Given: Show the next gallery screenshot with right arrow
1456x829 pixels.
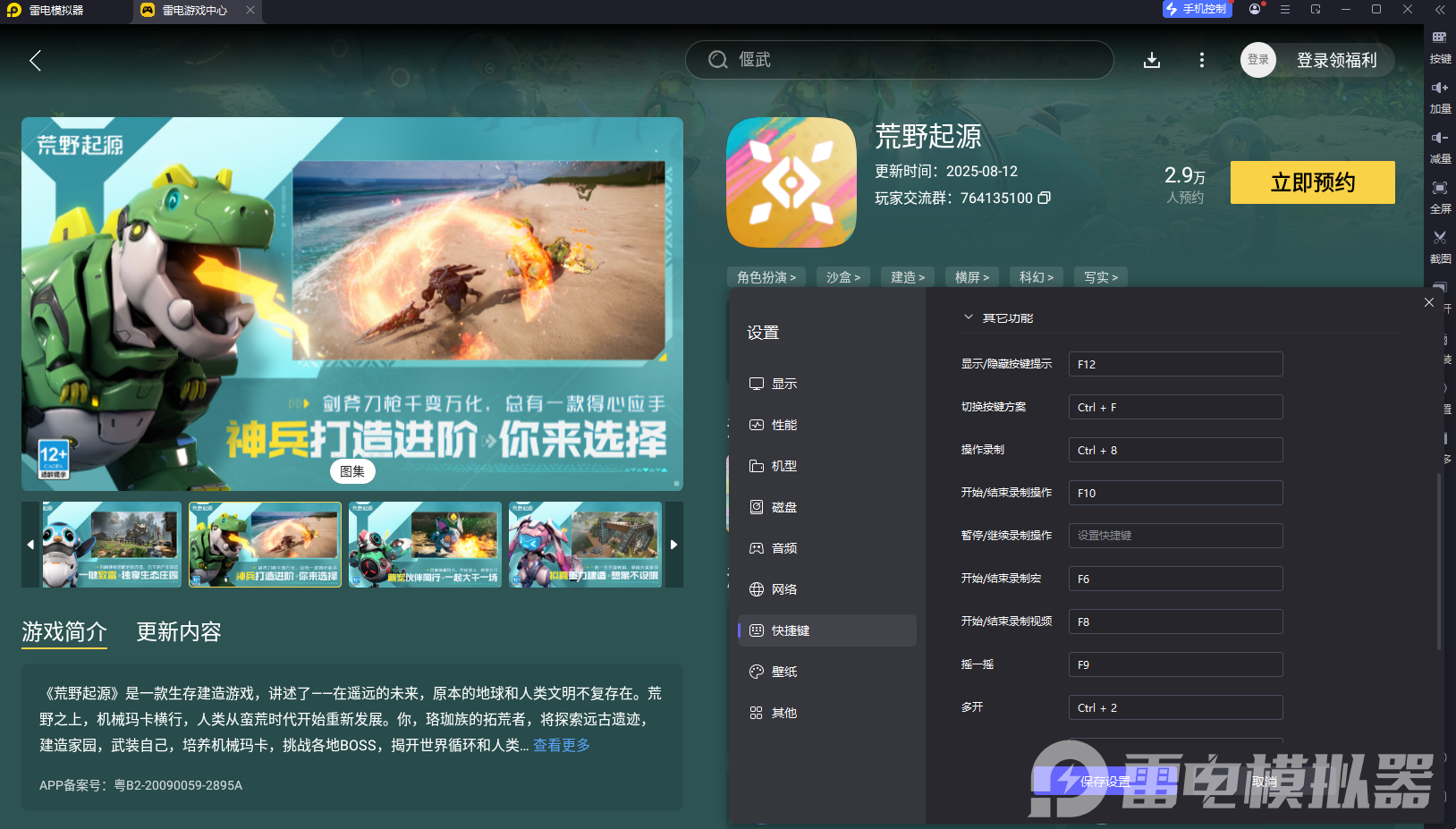Looking at the screenshot, I should pyautogui.click(x=673, y=544).
